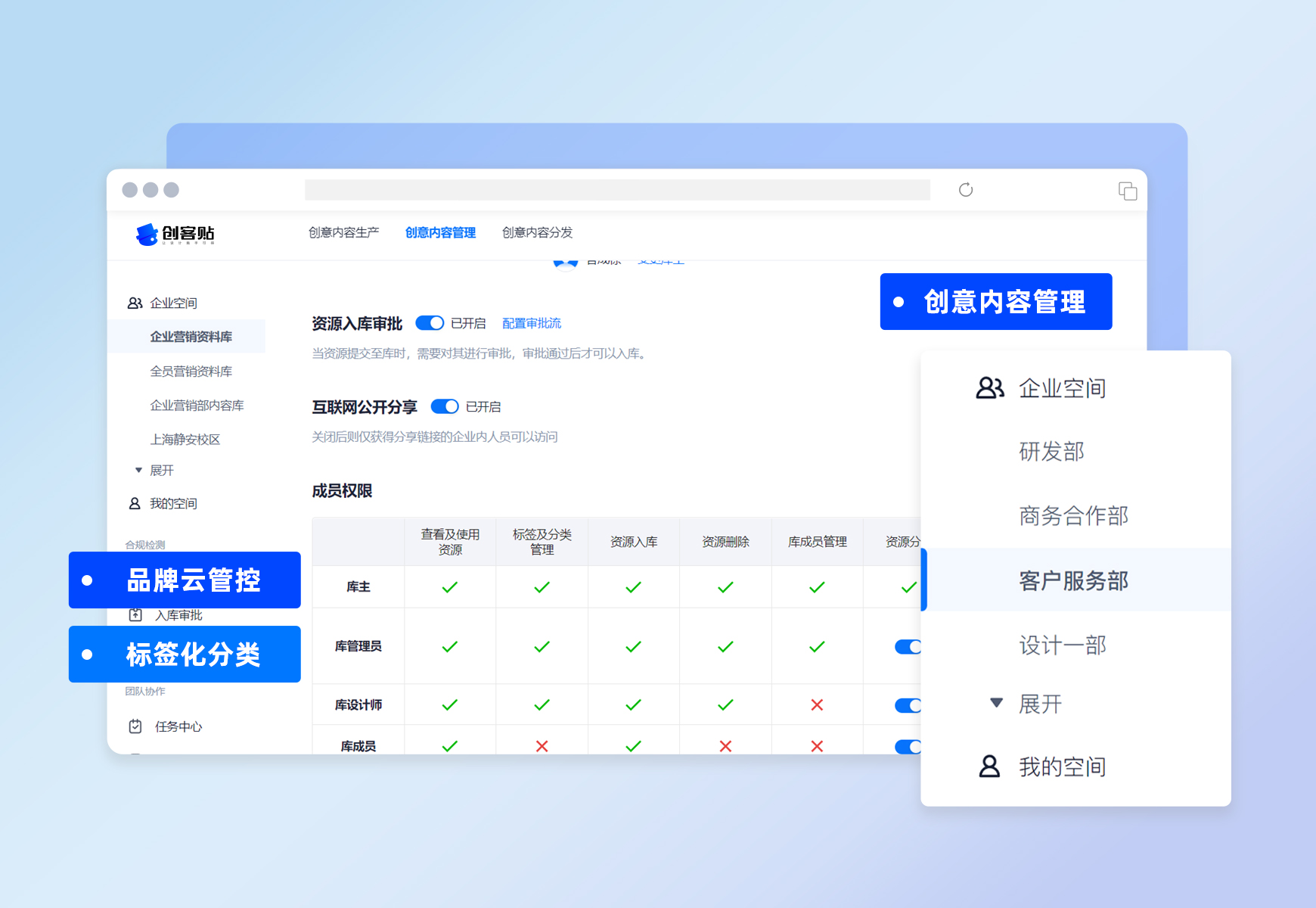This screenshot has width=1316, height=908.
Task: Click the 我的空间 person icon in popup panel
Action: (x=989, y=767)
